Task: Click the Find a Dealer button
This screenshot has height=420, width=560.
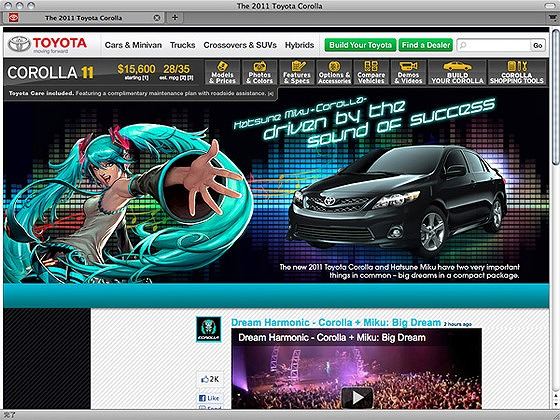Action: (426, 45)
